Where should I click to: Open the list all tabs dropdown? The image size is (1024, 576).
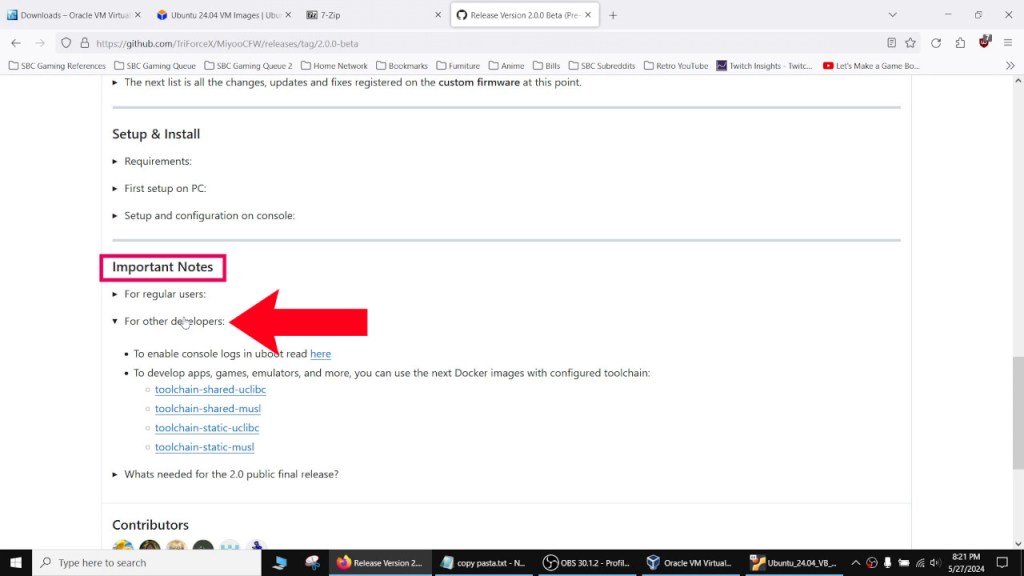(893, 15)
